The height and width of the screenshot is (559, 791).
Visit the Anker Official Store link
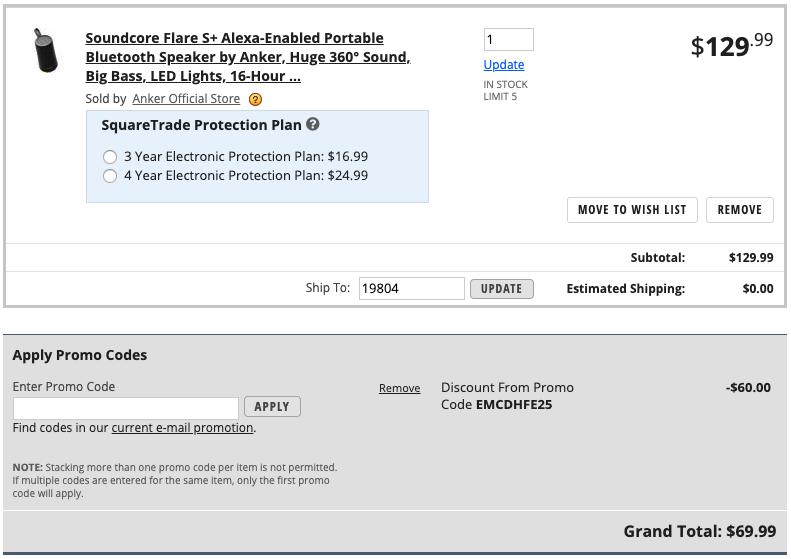186,99
